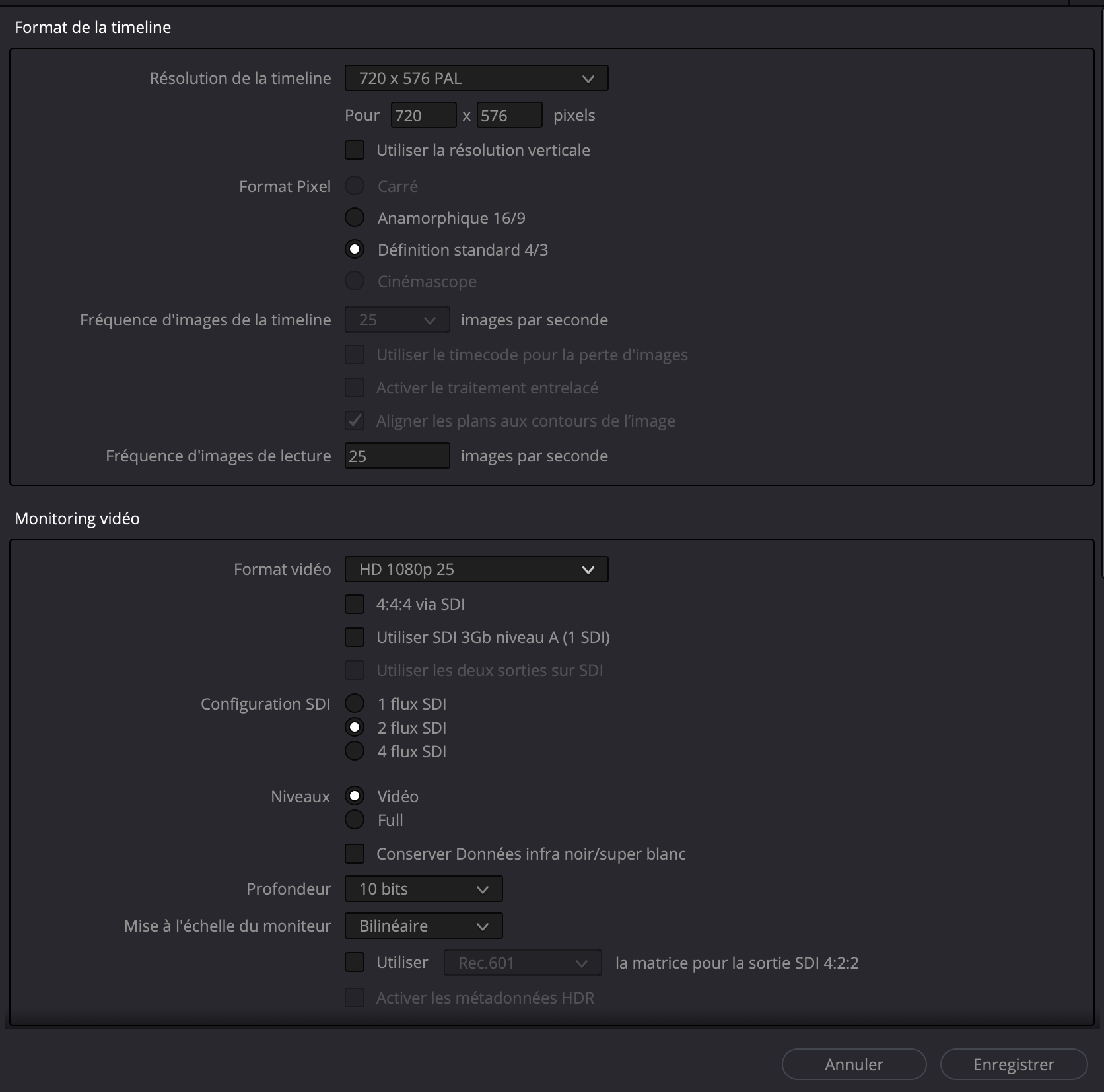Enable 4:4:4 via SDI checkbox
Screen dimensions: 1104x1092
coord(355,604)
